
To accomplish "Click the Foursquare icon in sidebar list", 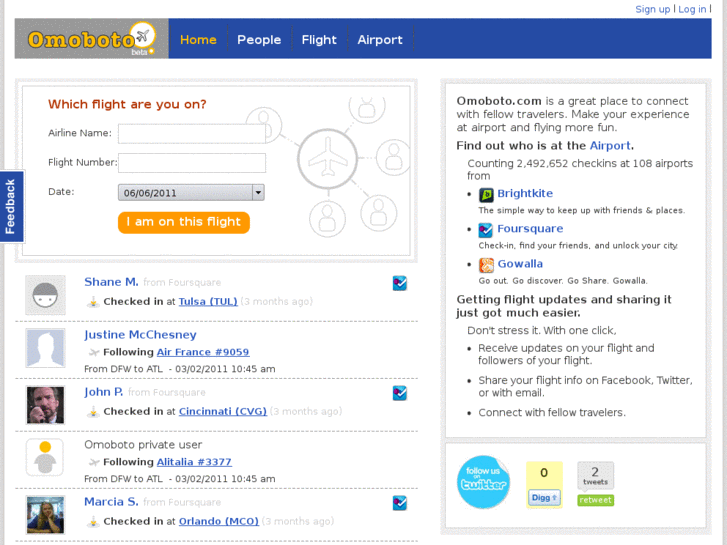I will [x=486, y=230].
